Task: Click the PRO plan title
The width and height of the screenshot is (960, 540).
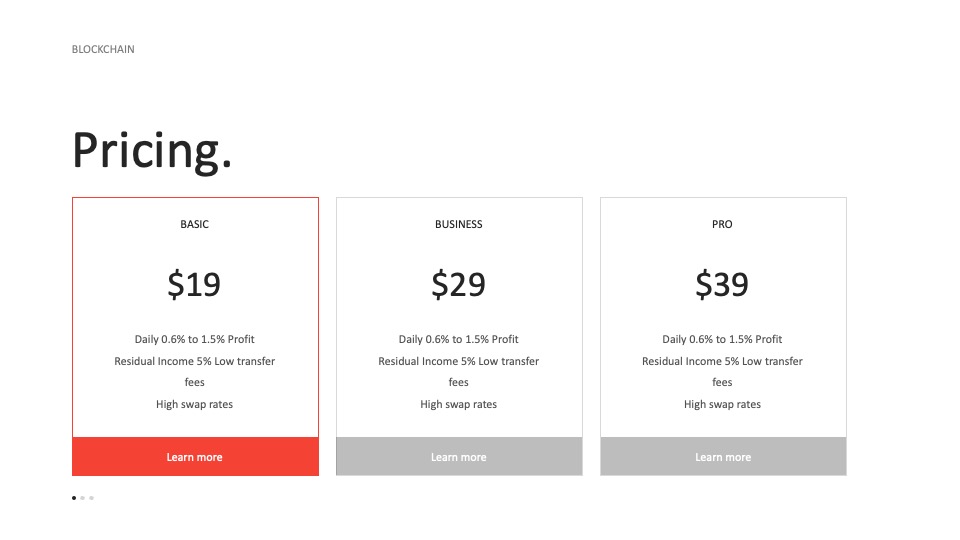Action: (722, 224)
